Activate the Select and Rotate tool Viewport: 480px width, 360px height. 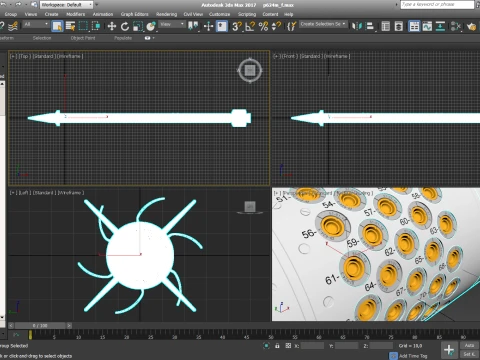coord(125,26)
